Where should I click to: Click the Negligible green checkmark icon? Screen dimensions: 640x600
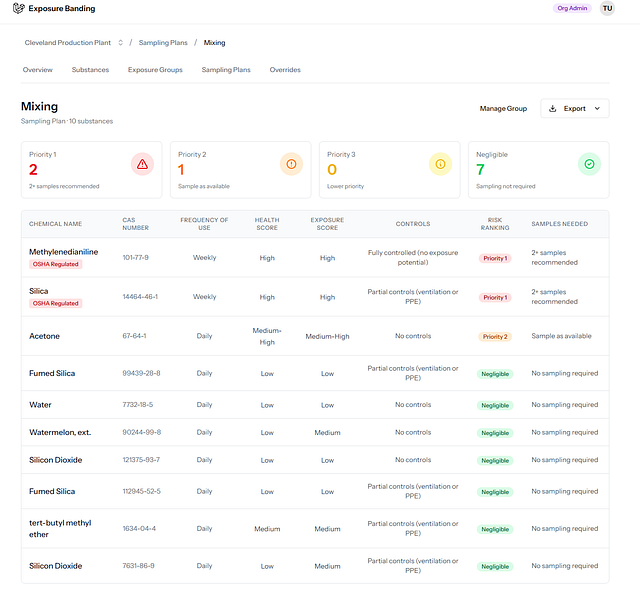click(589, 164)
